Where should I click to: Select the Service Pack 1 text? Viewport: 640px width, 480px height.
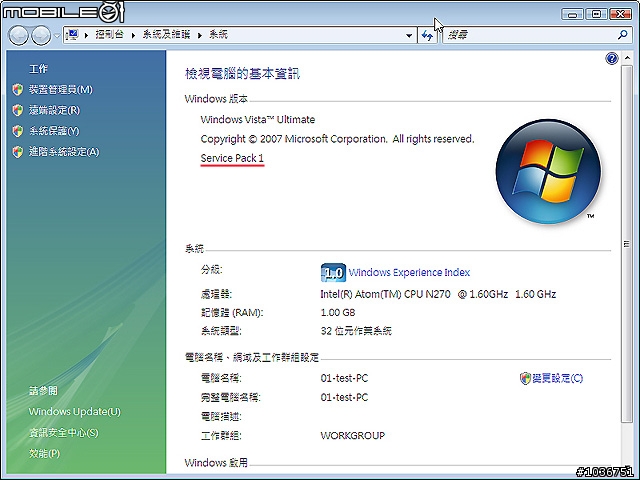click(x=232, y=158)
